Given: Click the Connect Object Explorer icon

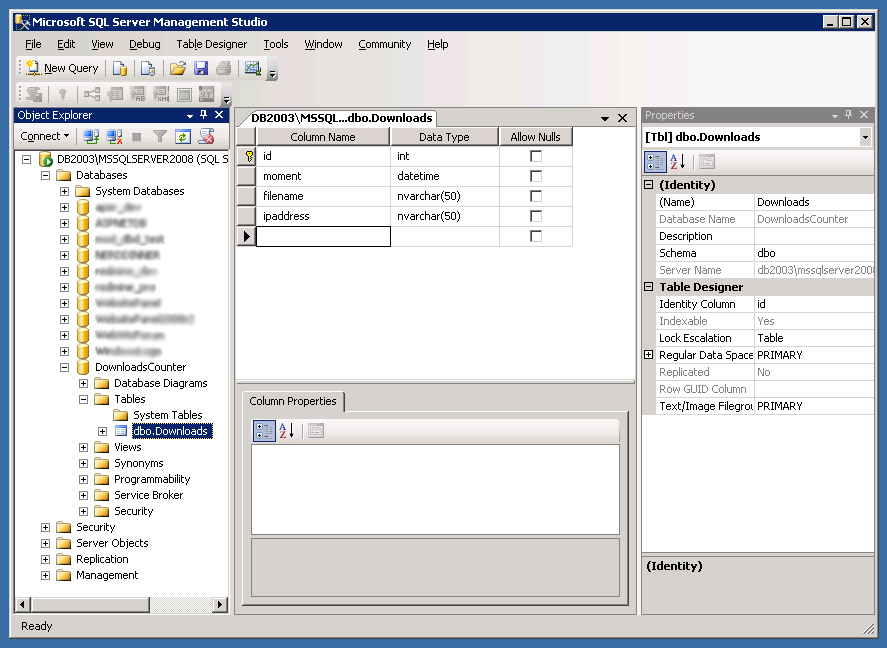Looking at the screenshot, I should (x=91, y=136).
